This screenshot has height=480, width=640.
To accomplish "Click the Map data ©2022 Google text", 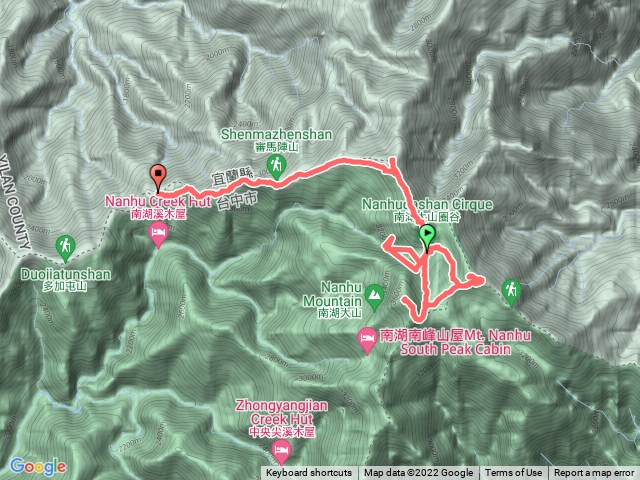I will pyautogui.click(x=418, y=473).
